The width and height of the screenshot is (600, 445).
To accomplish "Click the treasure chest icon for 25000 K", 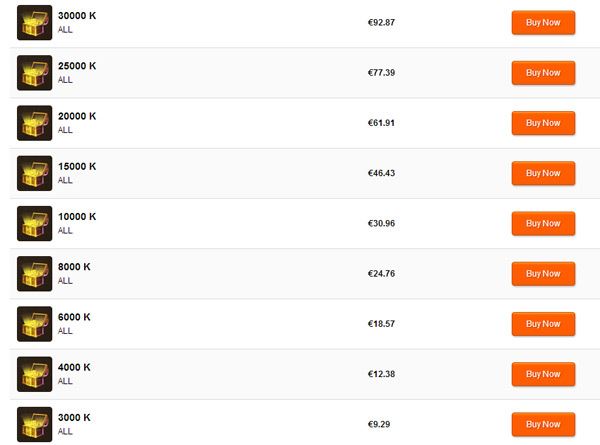I will coord(34,73).
